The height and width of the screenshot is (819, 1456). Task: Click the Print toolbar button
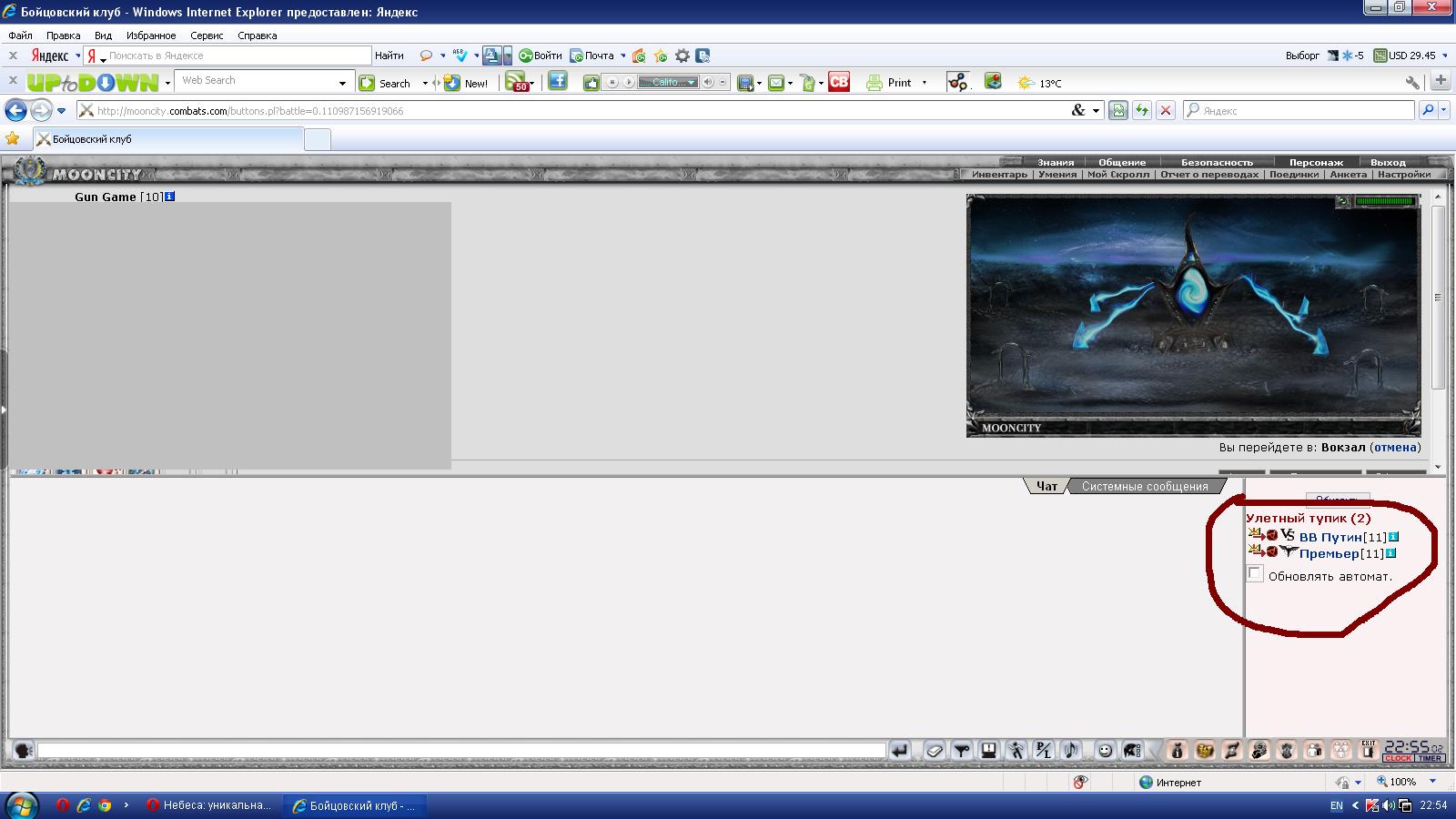889,83
